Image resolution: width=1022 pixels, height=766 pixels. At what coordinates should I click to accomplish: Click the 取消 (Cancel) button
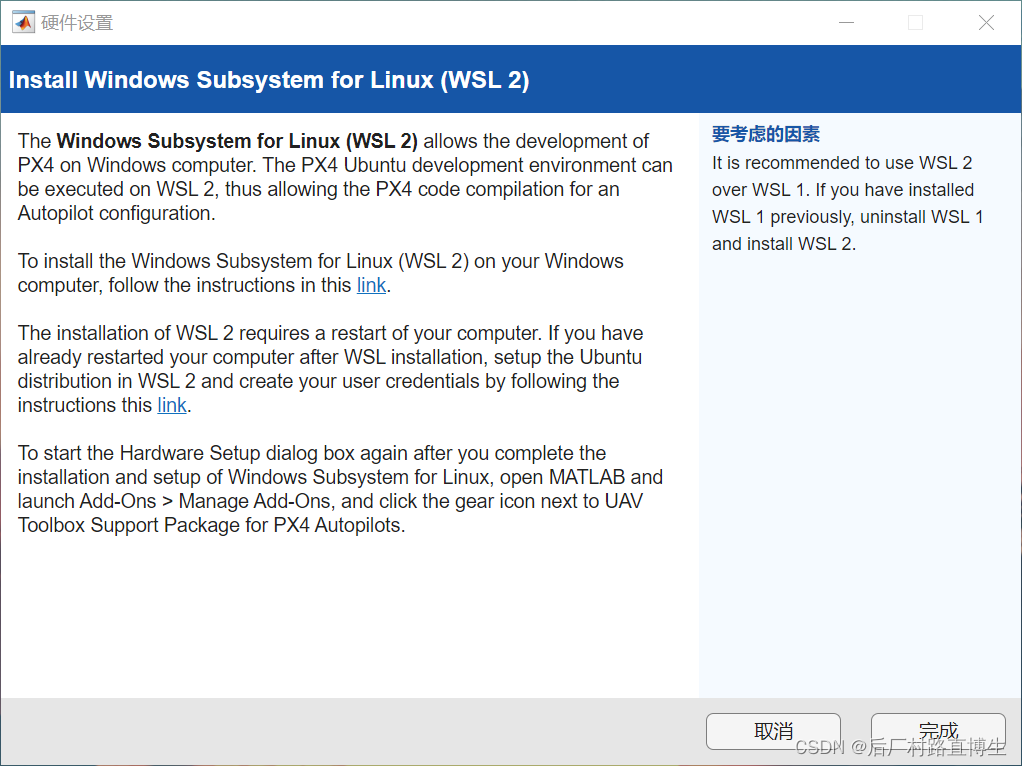(x=773, y=731)
